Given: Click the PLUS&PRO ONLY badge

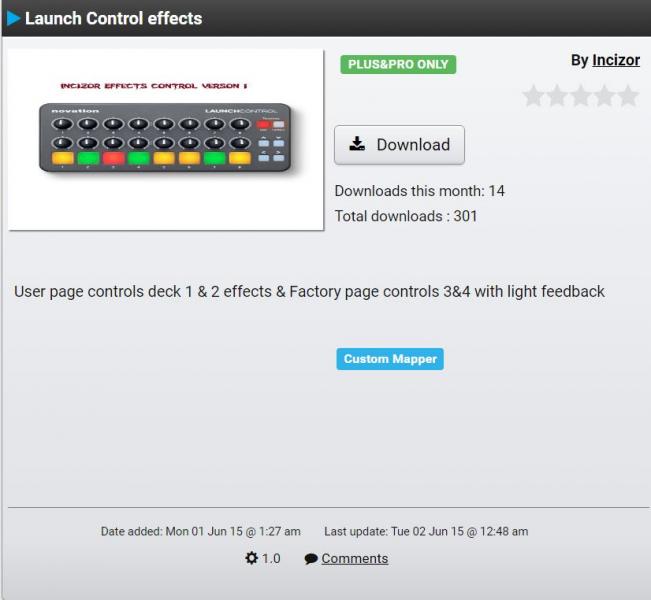Looking at the screenshot, I should pos(398,64).
